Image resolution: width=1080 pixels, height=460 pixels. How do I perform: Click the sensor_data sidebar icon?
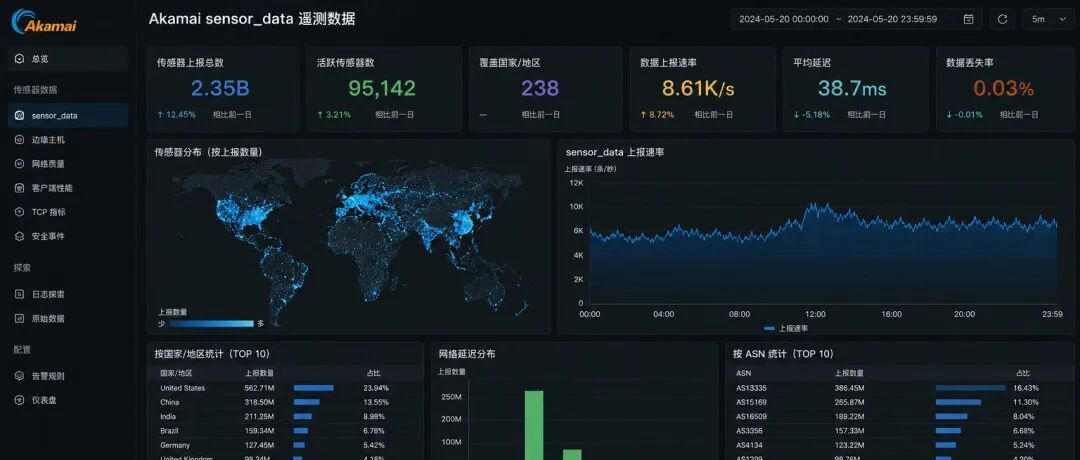pyautogui.click(x=19, y=116)
